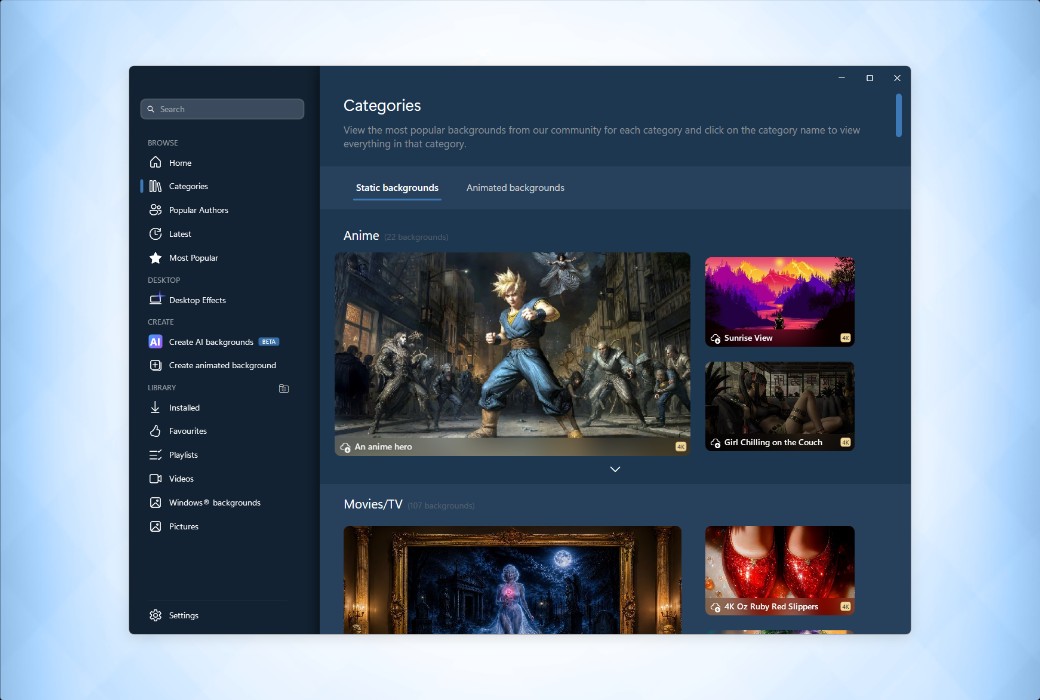
Task: Open the Latest label
Action: (180, 234)
